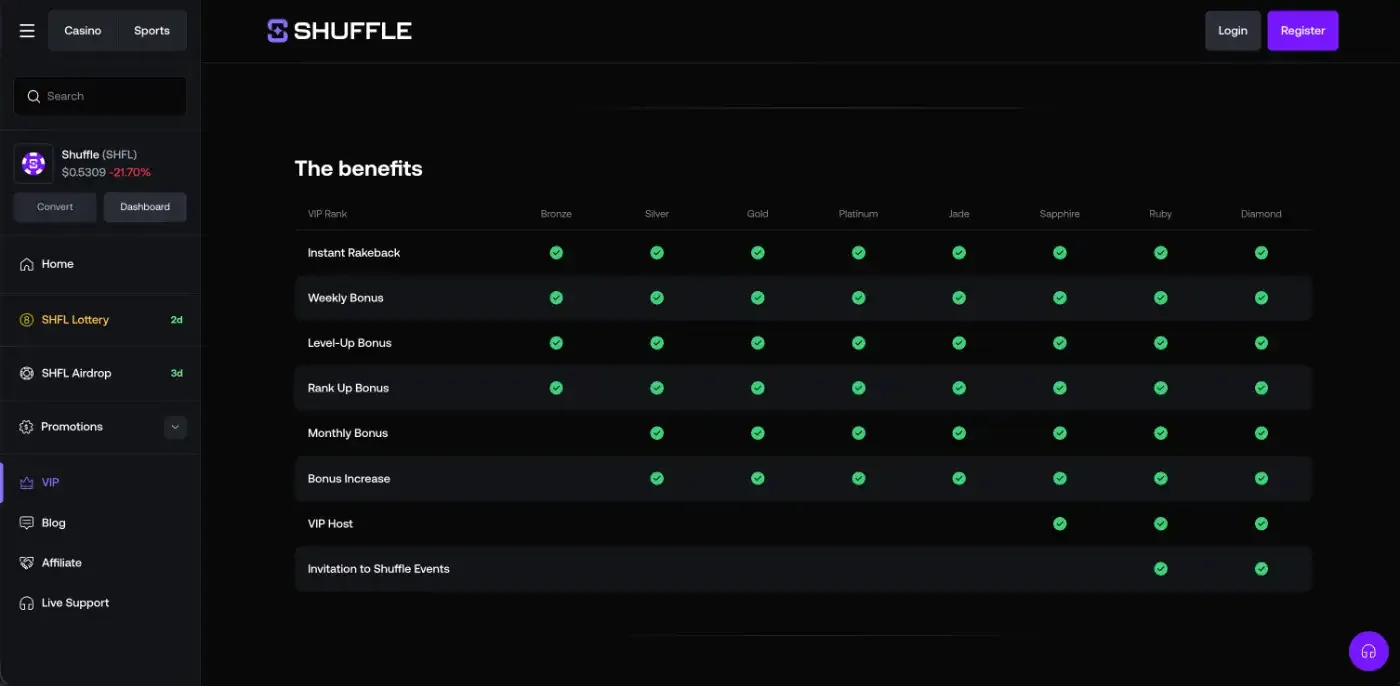Click the 3d airdrop countdown badge

click(176, 373)
